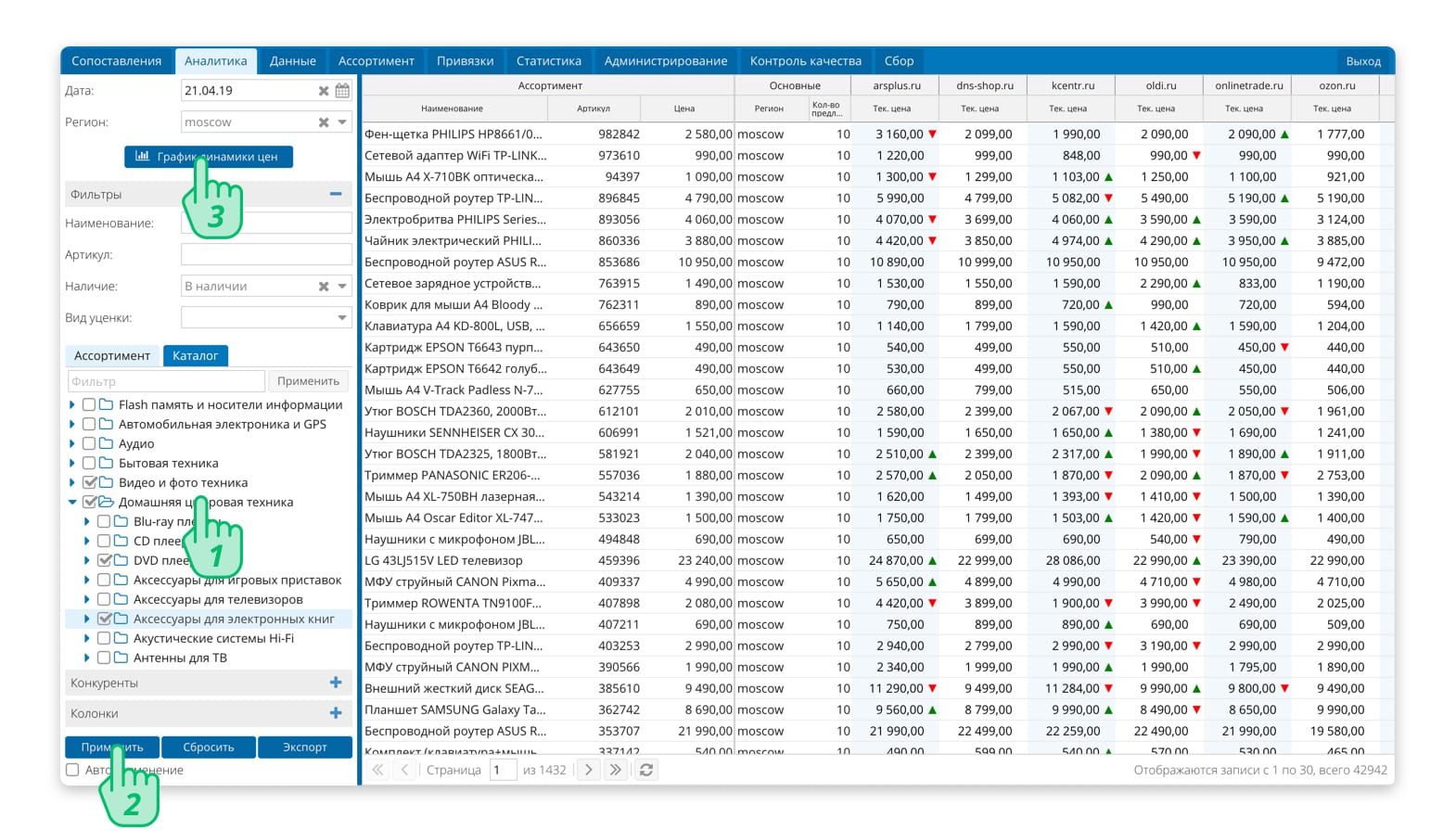Switch to the Статистика tab
This screenshot has height=831, width=1456.
[549, 61]
